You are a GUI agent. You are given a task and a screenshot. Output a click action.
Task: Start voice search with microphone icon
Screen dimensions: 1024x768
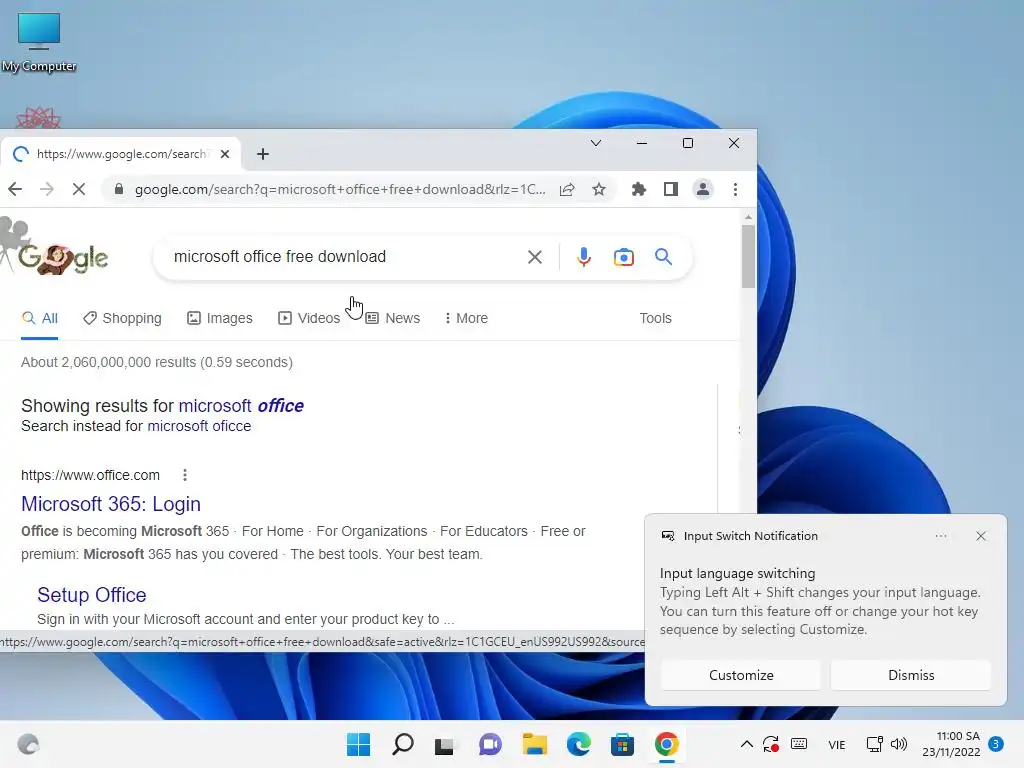click(584, 257)
